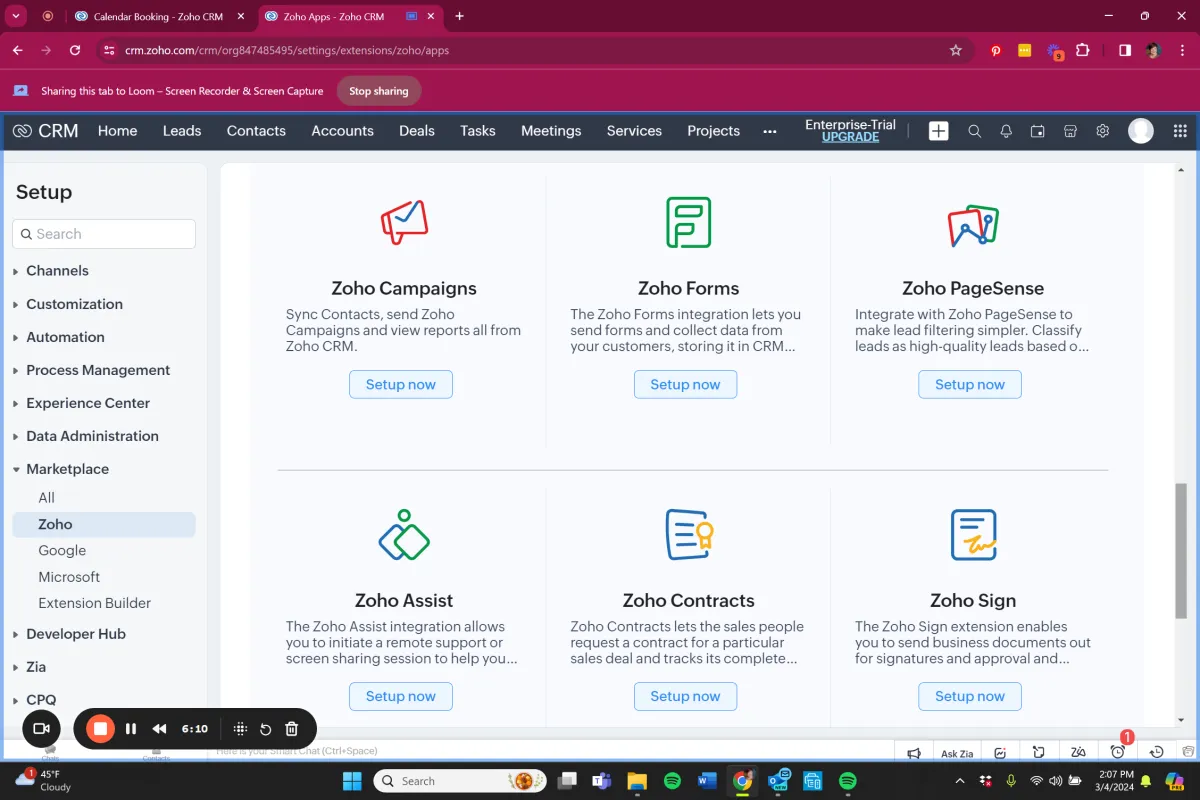Viewport: 1200px width, 800px height.
Task: Click the CRM user profile avatar
Action: [1141, 131]
